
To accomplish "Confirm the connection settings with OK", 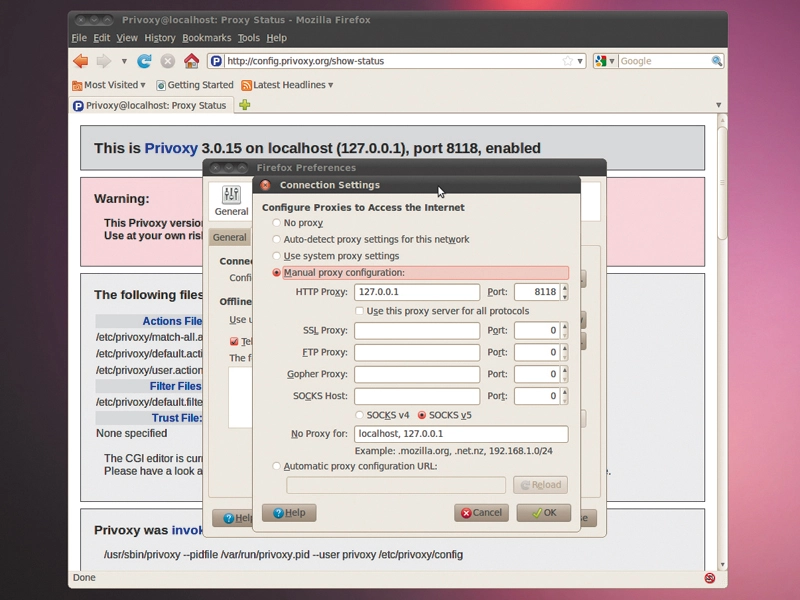I will (544, 513).
